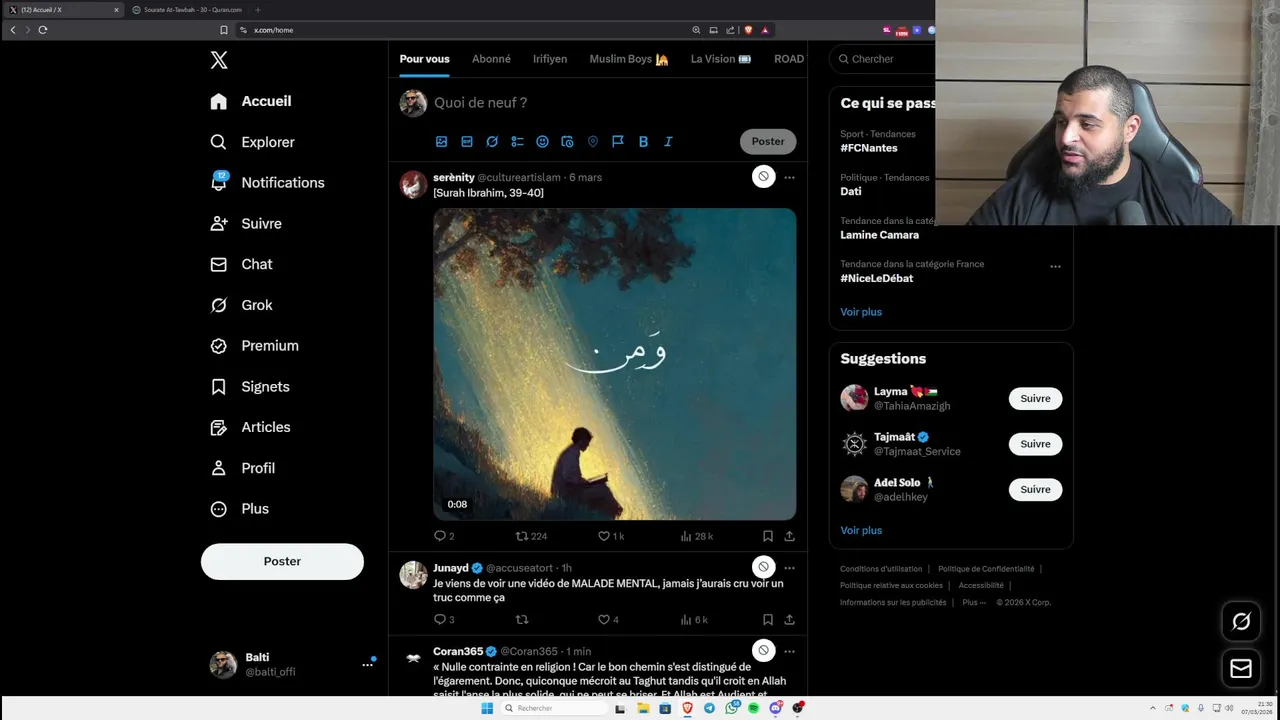This screenshot has width=1280, height=720.
Task: Open options for the #NiceLeDébat trend
Action: tap(1055, 266)
